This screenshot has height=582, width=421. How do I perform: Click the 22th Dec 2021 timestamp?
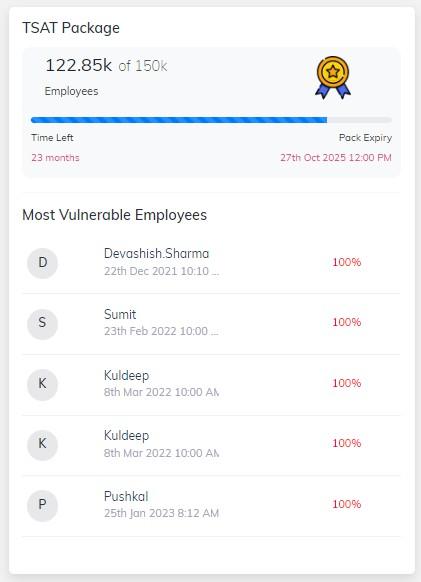[x=161, y=271]
